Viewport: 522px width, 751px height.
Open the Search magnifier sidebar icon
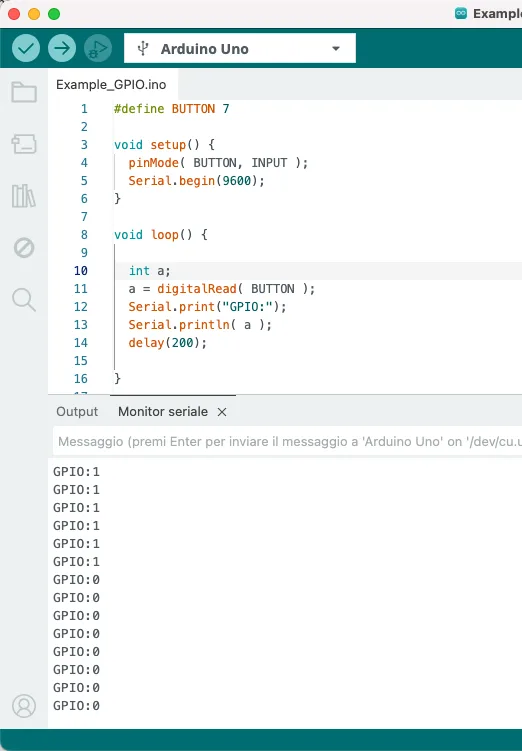[x=24, y=300]
